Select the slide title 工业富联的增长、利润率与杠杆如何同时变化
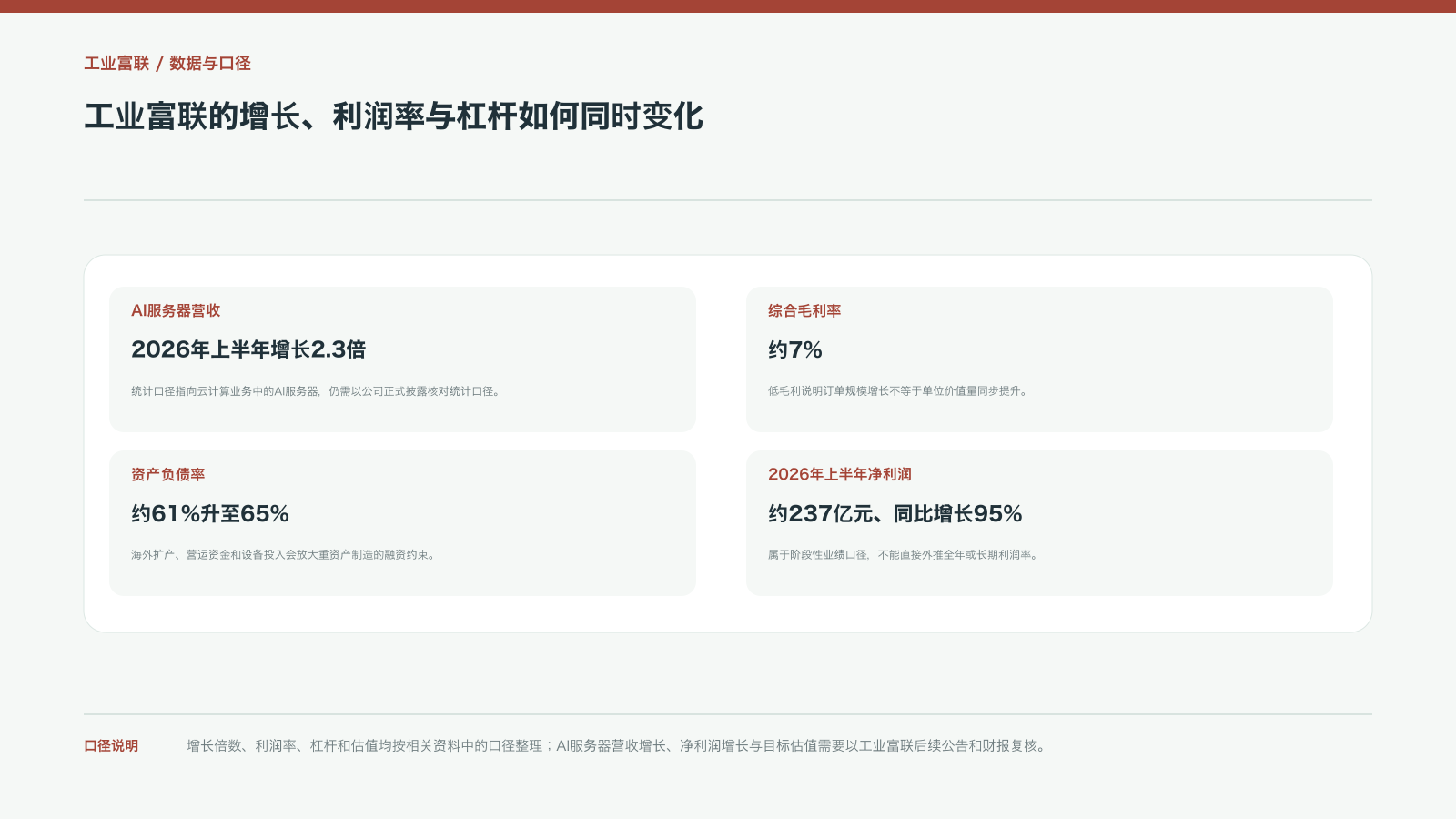Image resolution: width=1456 pixels, height=819 pixels. tap(393, 116)
